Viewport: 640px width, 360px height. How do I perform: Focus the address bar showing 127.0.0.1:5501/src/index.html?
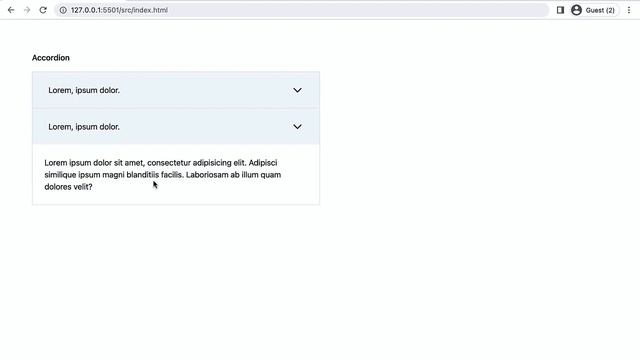[302, 10]
